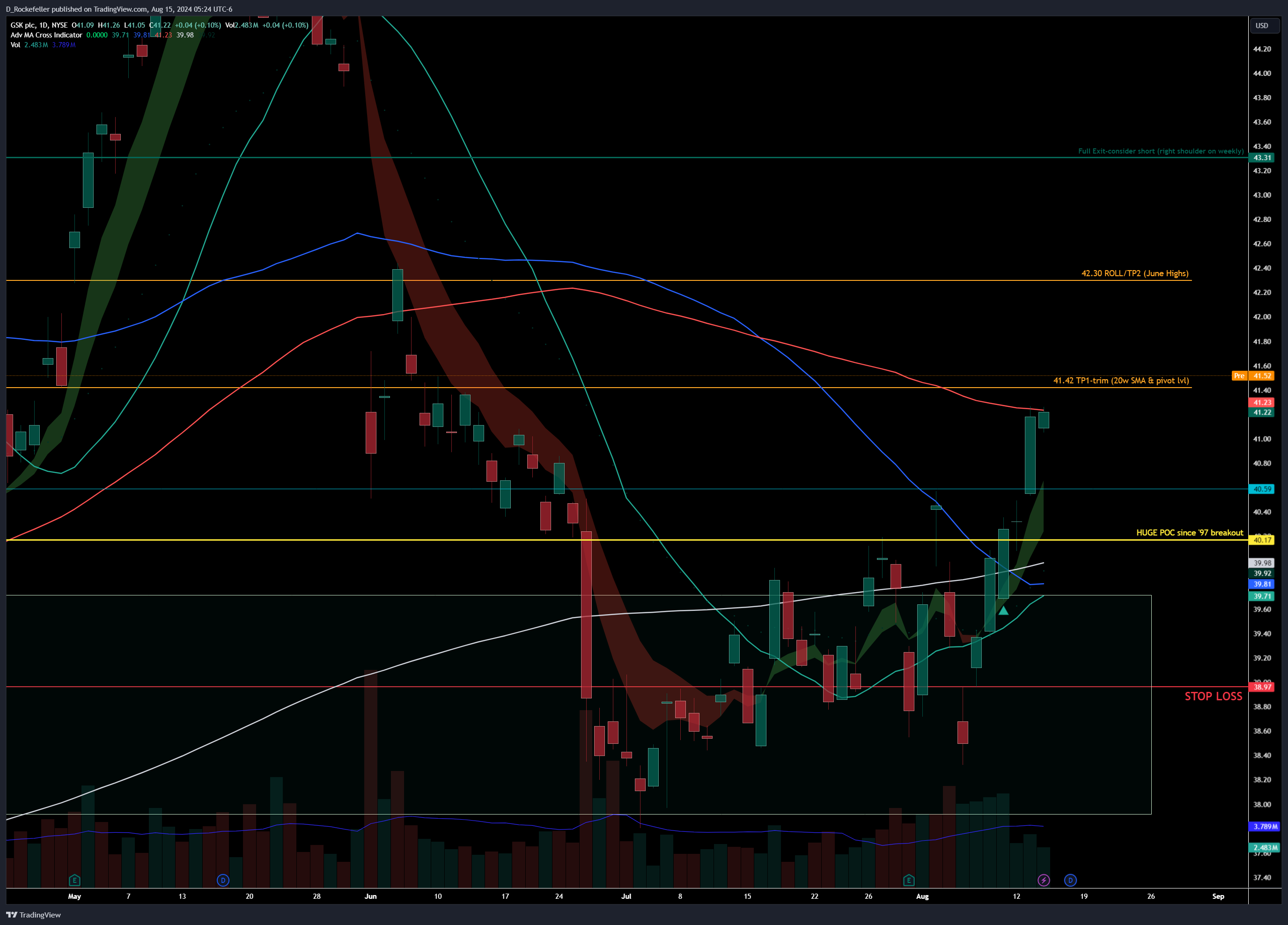Click the white 39.98 price tag
Screen dimensions: 1288x925
tap(1262, 563)
